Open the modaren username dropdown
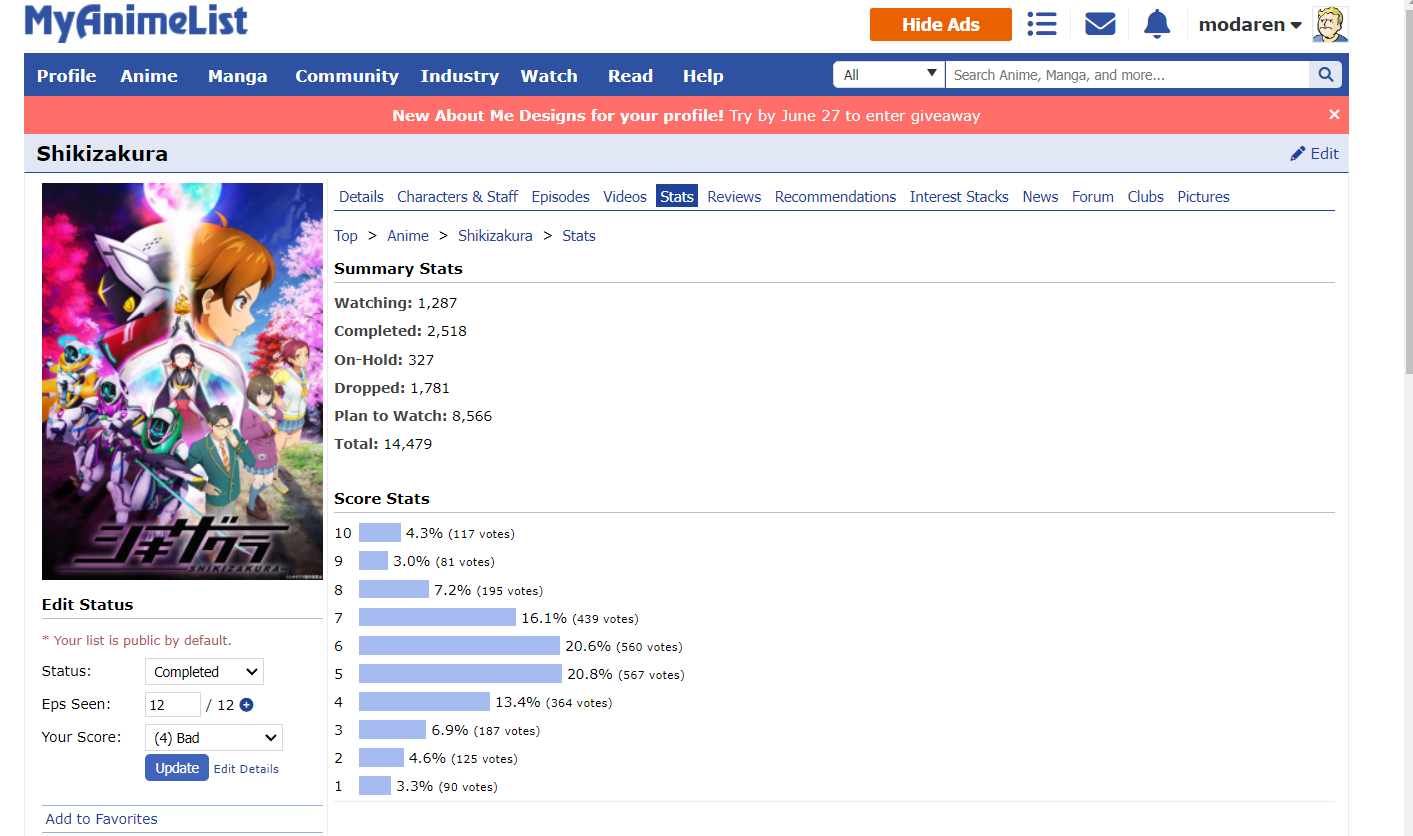Screen dimensions: 1413x836 pyautogui.click(x=1250, y=25)
